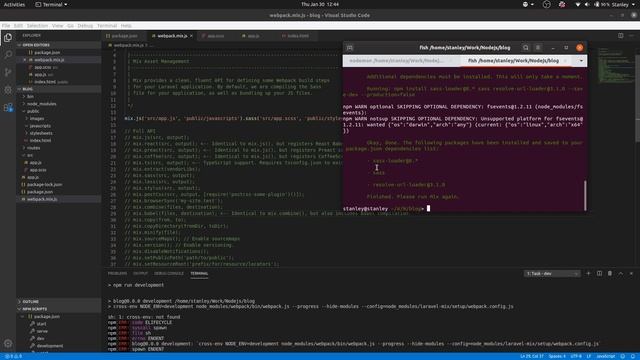The image size is (640, 360).
Task: Click the notifications bell in status bar
Action: tap(633, 356)
